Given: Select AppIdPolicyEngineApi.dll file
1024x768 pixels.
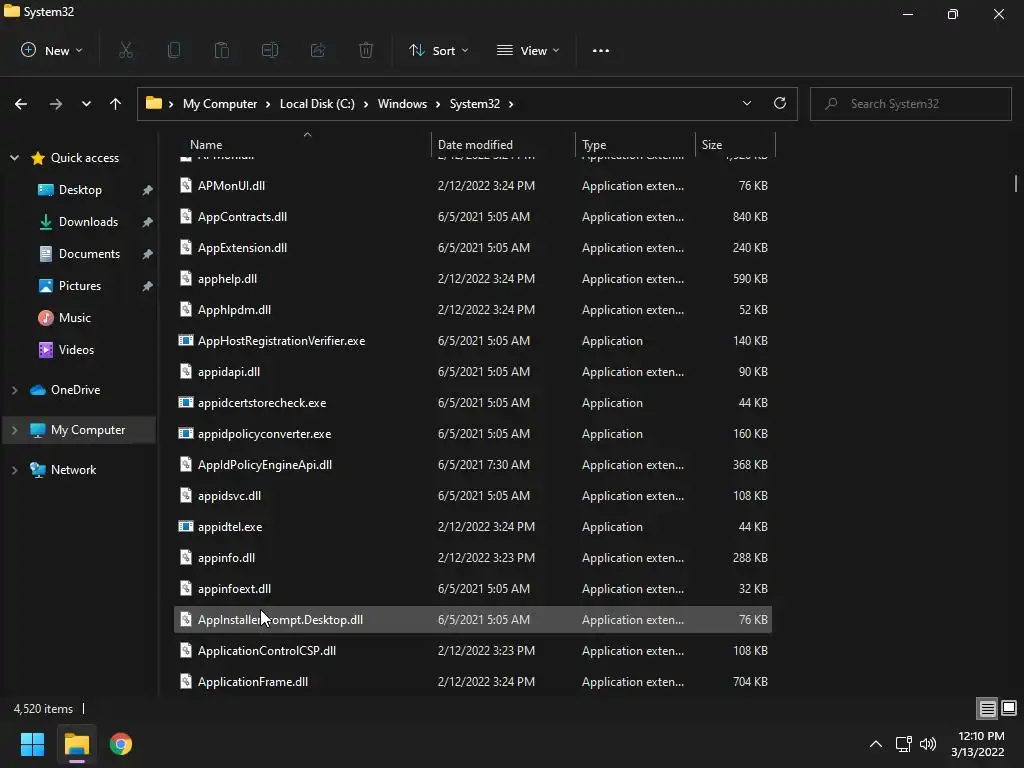Looking at the screenshot, I should tap(473, 464).
